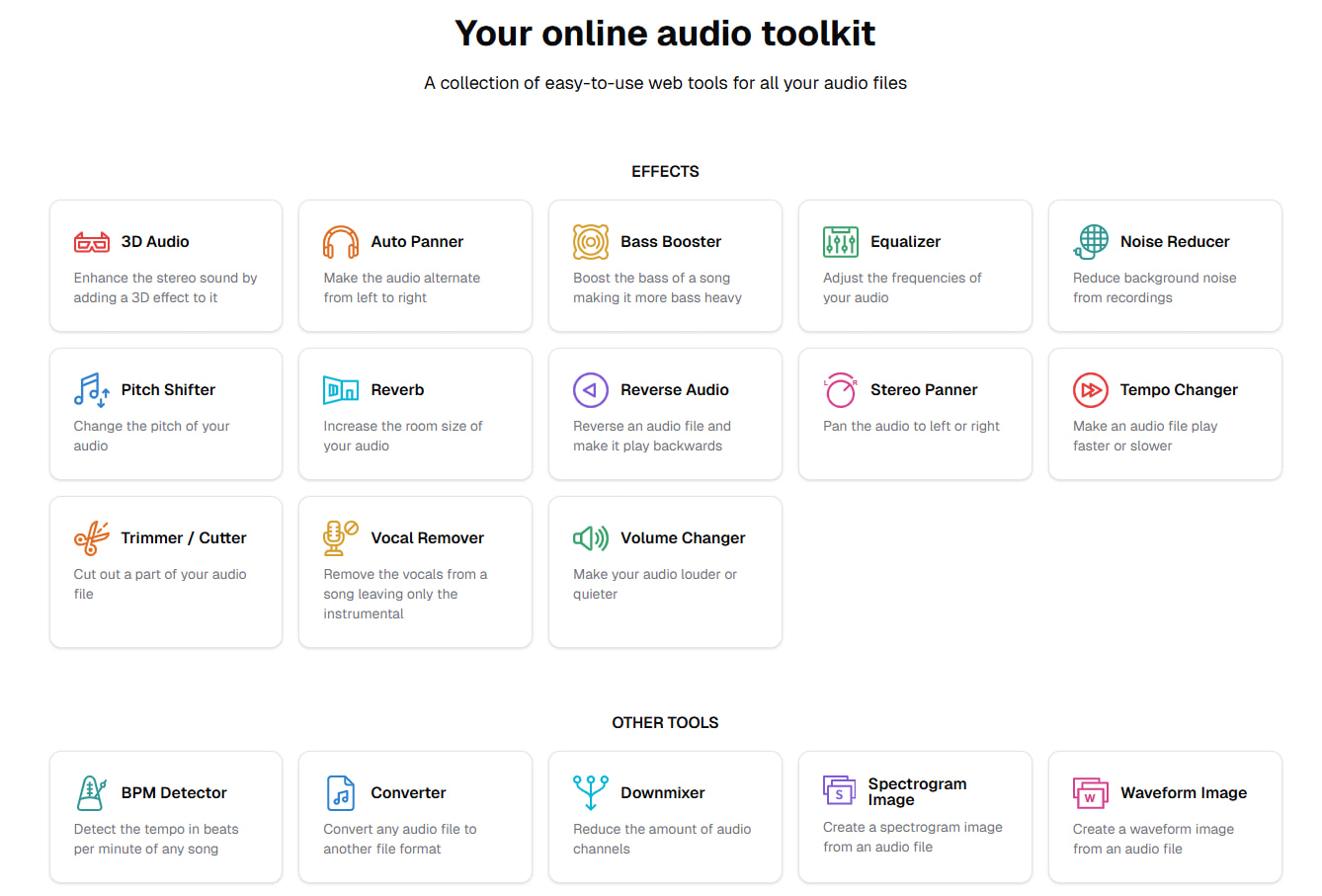This screenshot has height=896, width=1322.
Task: Open the Reverb tool title link
Action: click(397, 390)
